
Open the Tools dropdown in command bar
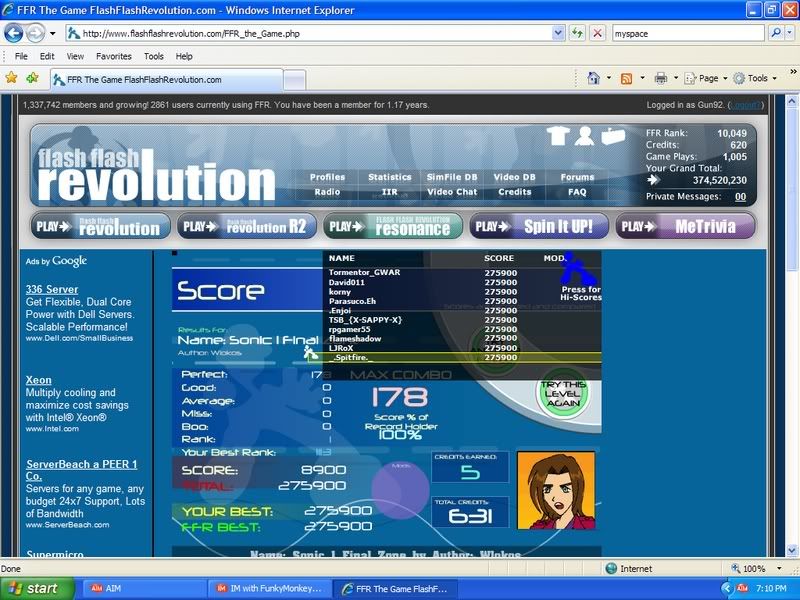pos(757,78)
